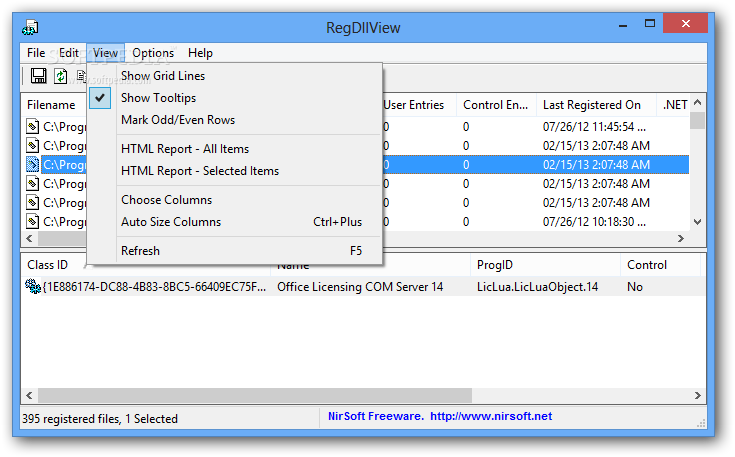The height and width of the screenshot is (457, 735).
Task: Click the Office Licensing COM Server 14 name
Action: point(360,286)
